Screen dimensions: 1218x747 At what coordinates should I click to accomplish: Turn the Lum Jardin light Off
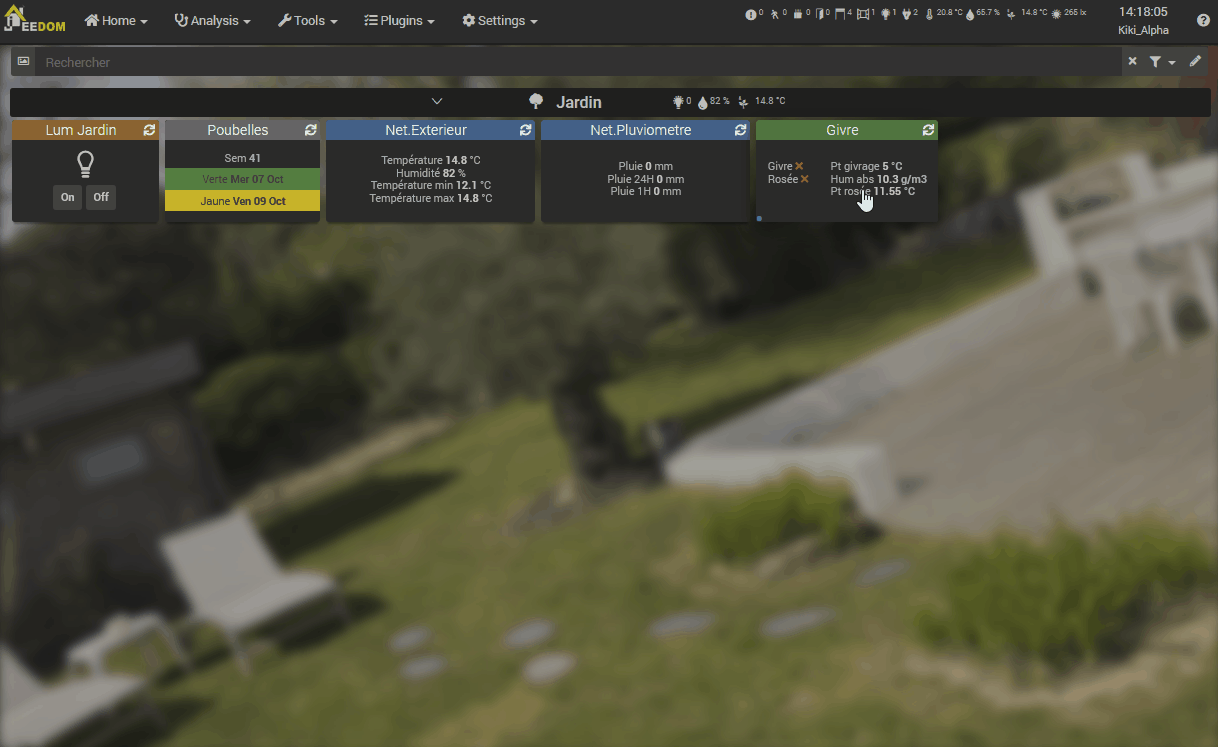(101, 197)
